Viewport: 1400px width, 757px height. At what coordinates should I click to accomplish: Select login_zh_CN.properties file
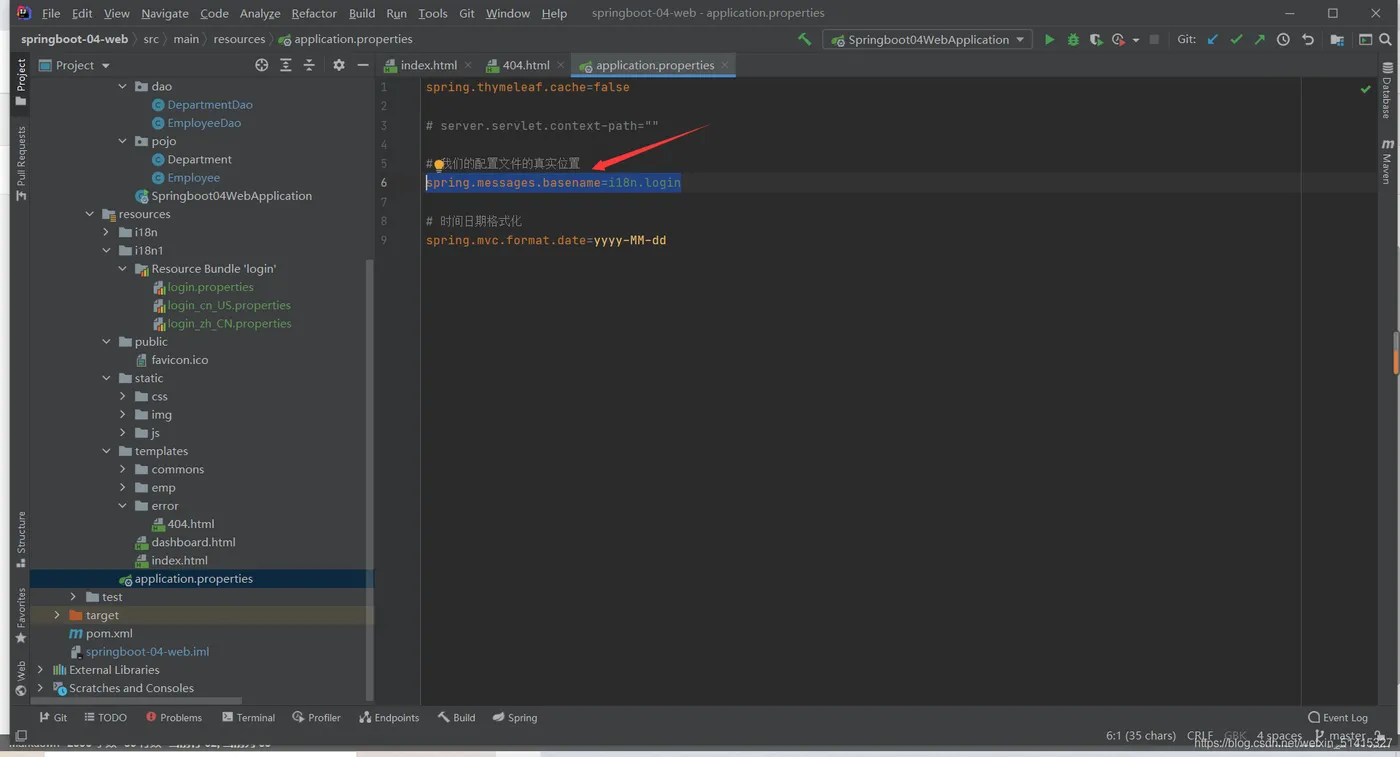[229, 324]
